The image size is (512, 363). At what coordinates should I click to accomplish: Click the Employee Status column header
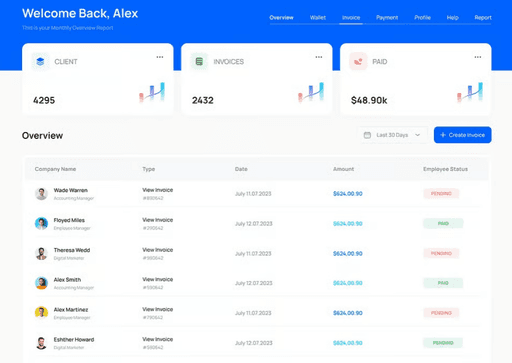point(445,169)
